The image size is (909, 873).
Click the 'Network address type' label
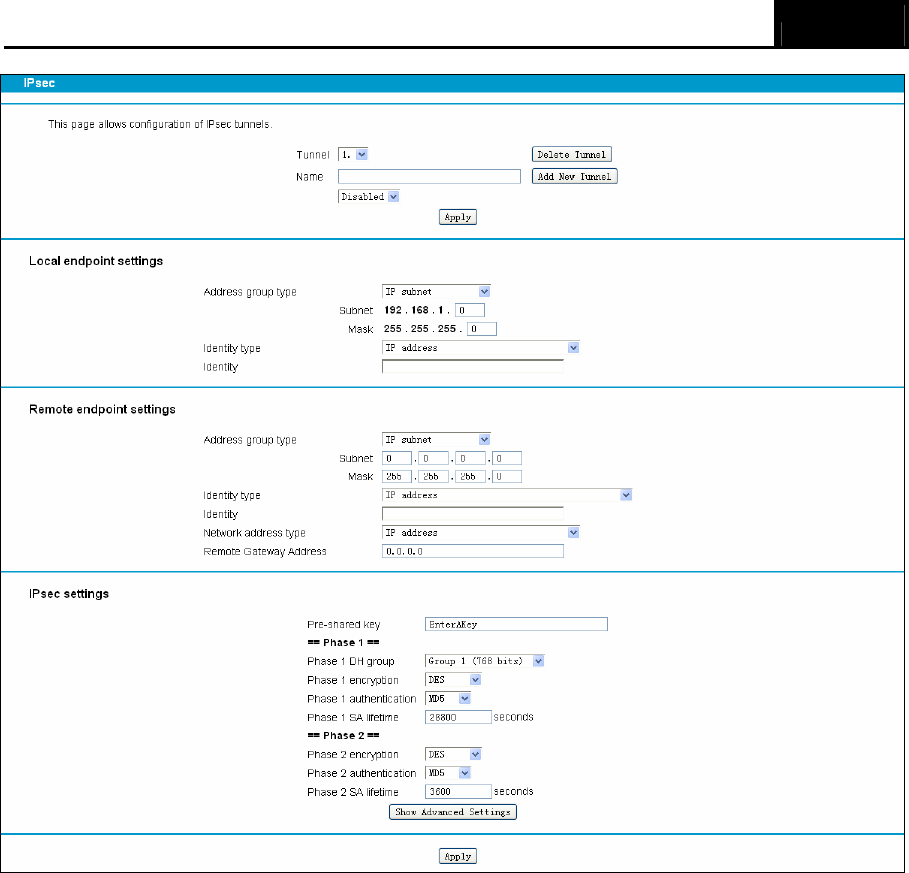(254, 533)
